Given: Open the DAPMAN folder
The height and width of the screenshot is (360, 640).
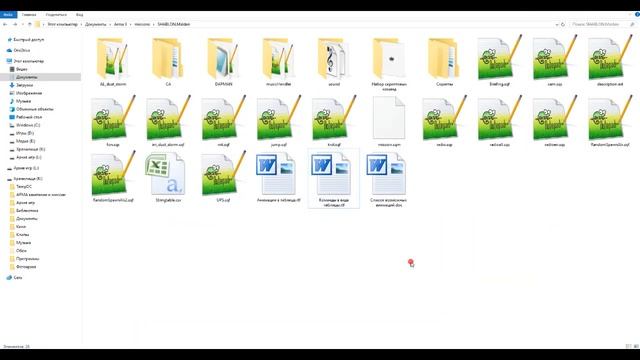Looking at the screenshot, I should [x=223, y=62].
